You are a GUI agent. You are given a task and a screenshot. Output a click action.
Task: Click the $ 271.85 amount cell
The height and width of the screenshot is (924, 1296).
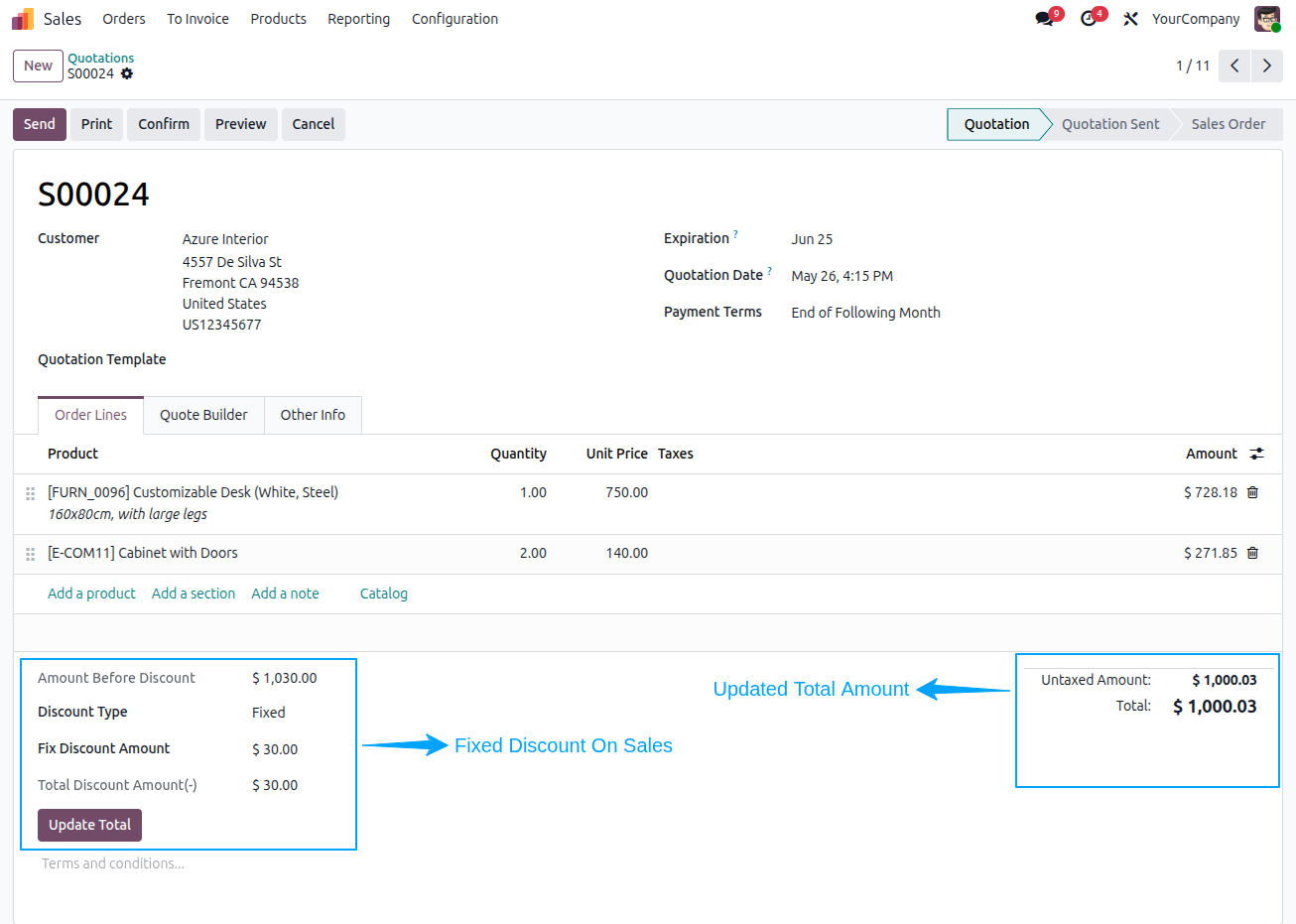pyautogui.click(x=1210, y=553)
